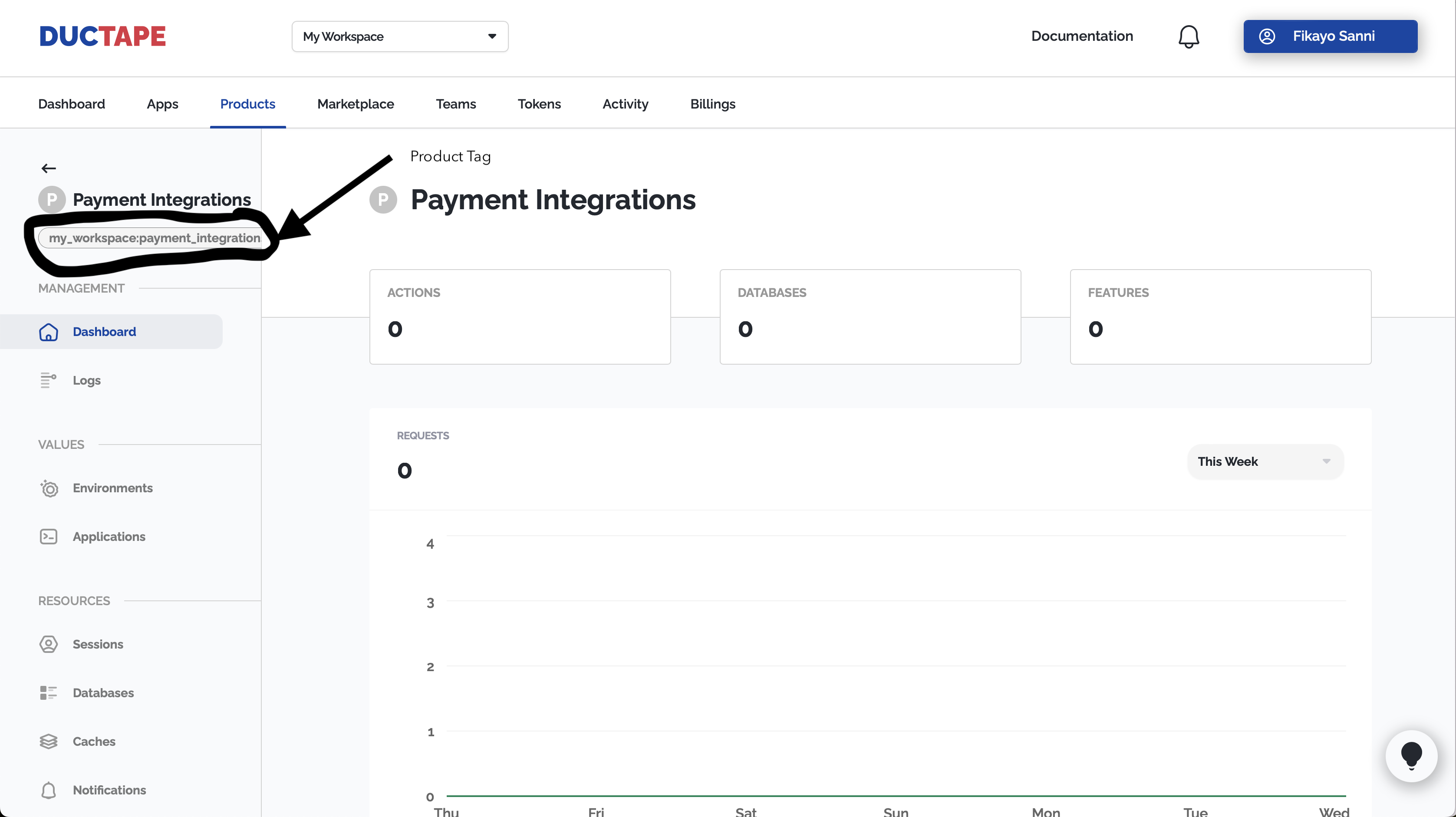View the Billings tab
This screenshot has height=817, width=1456.
coord(713,104)
